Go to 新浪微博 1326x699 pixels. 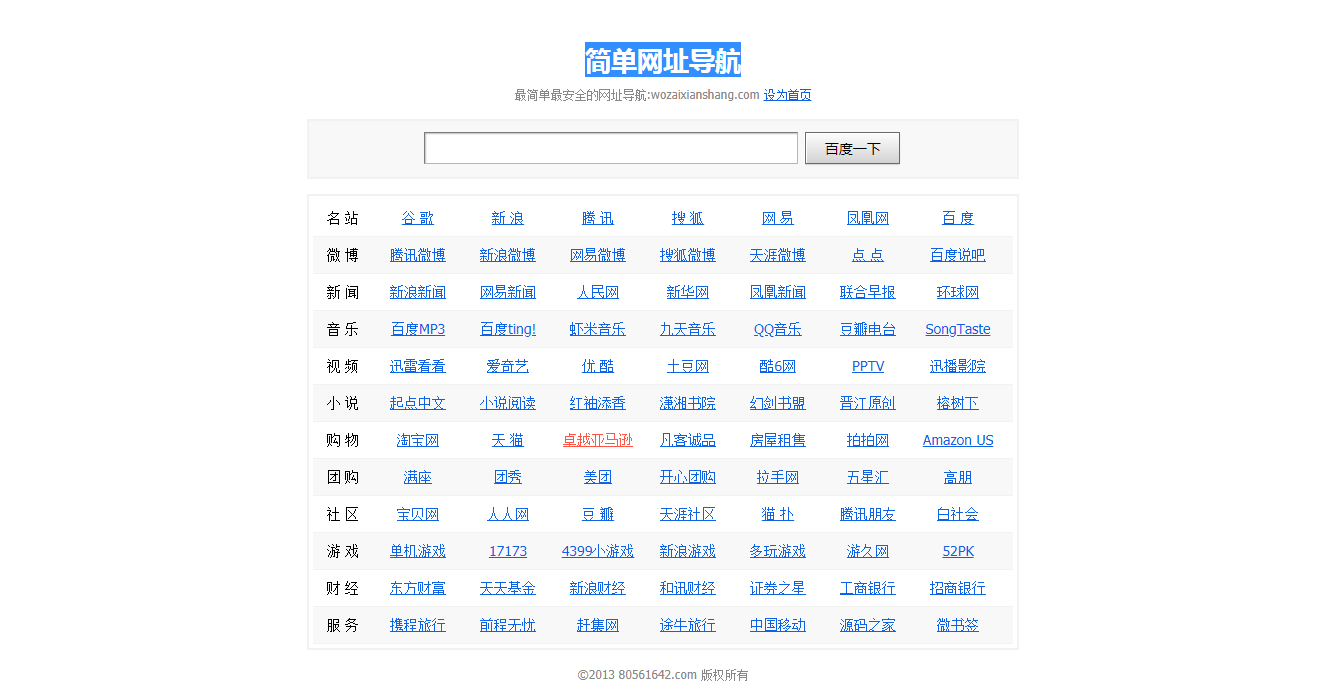click(x=508, y=255)
